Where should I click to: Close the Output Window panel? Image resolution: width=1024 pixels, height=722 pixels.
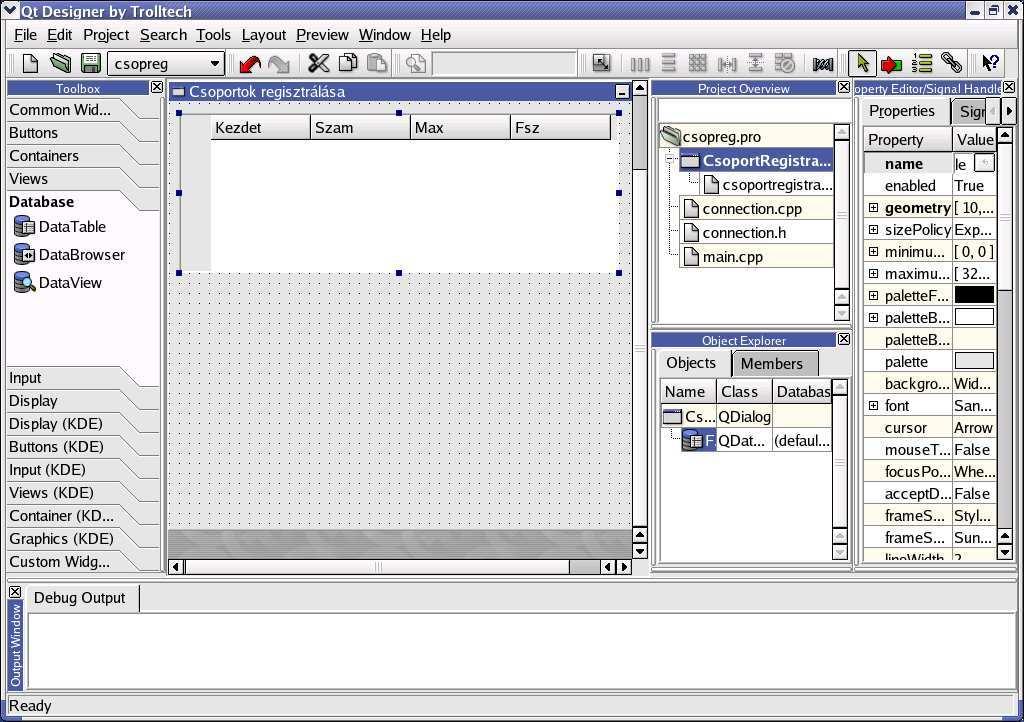tap(15, 592)
